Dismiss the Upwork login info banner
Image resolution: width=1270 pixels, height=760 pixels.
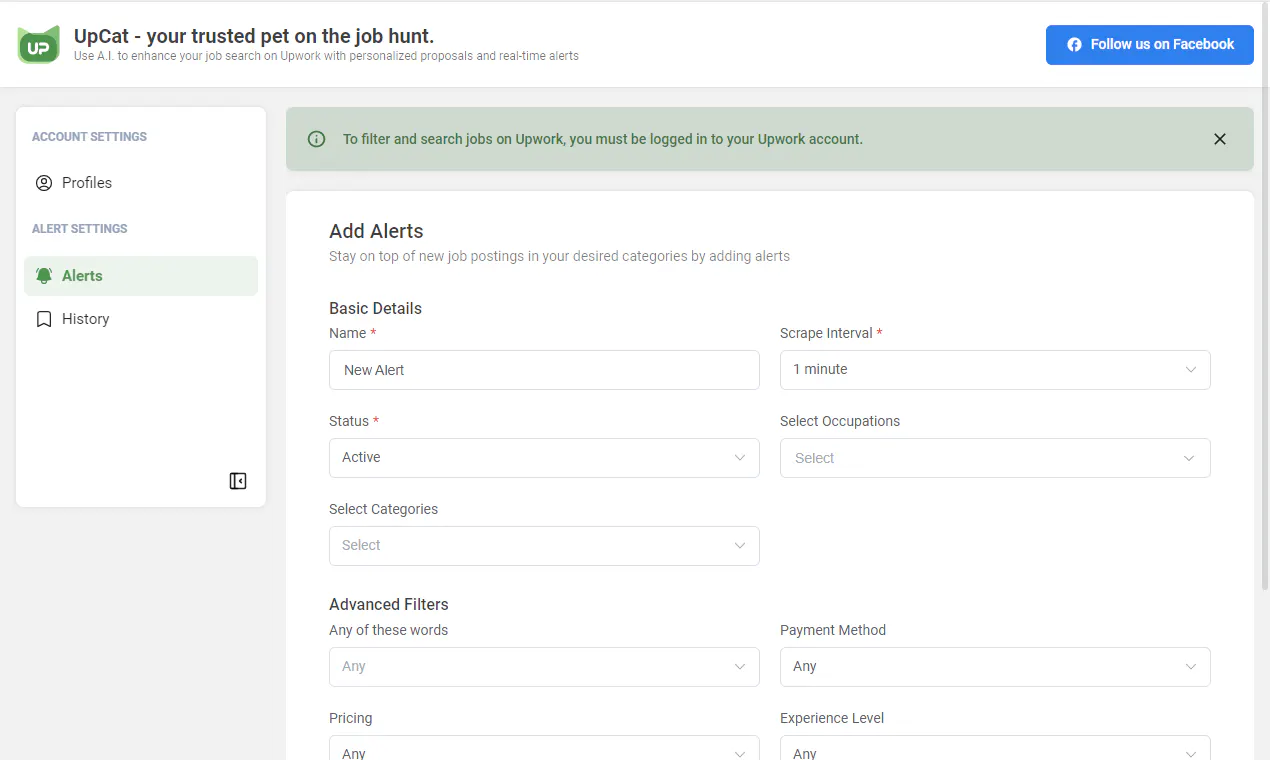(1219, 139)
